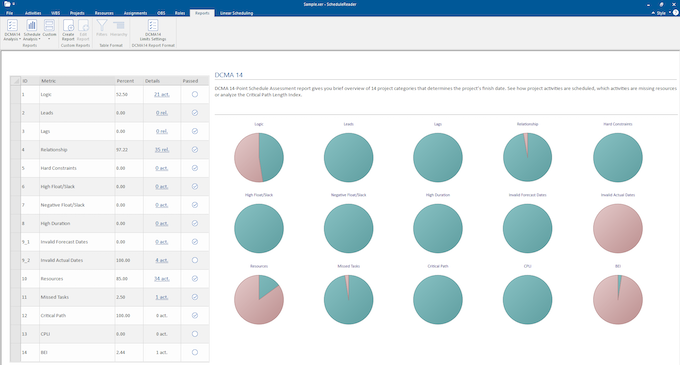Open the 0 act. link for Hard Constraints
The image size is (680, 365).
pyautogui.click(x=162, y=168)
